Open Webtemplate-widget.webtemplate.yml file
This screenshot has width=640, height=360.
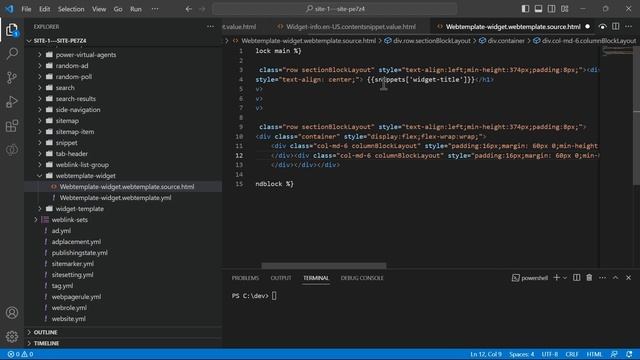click(116, 198)
